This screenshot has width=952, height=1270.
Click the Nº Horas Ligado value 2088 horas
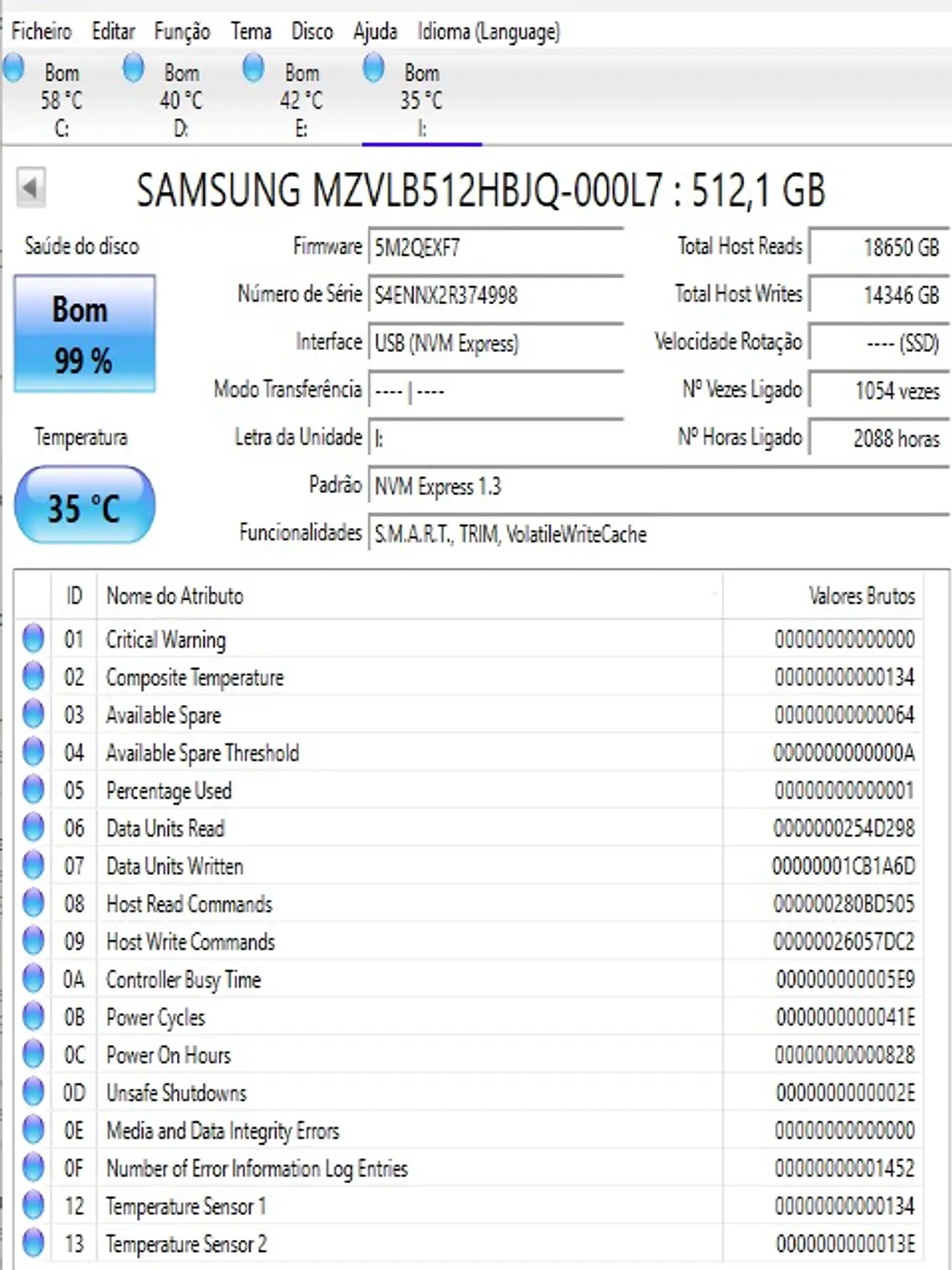[879, 438]
